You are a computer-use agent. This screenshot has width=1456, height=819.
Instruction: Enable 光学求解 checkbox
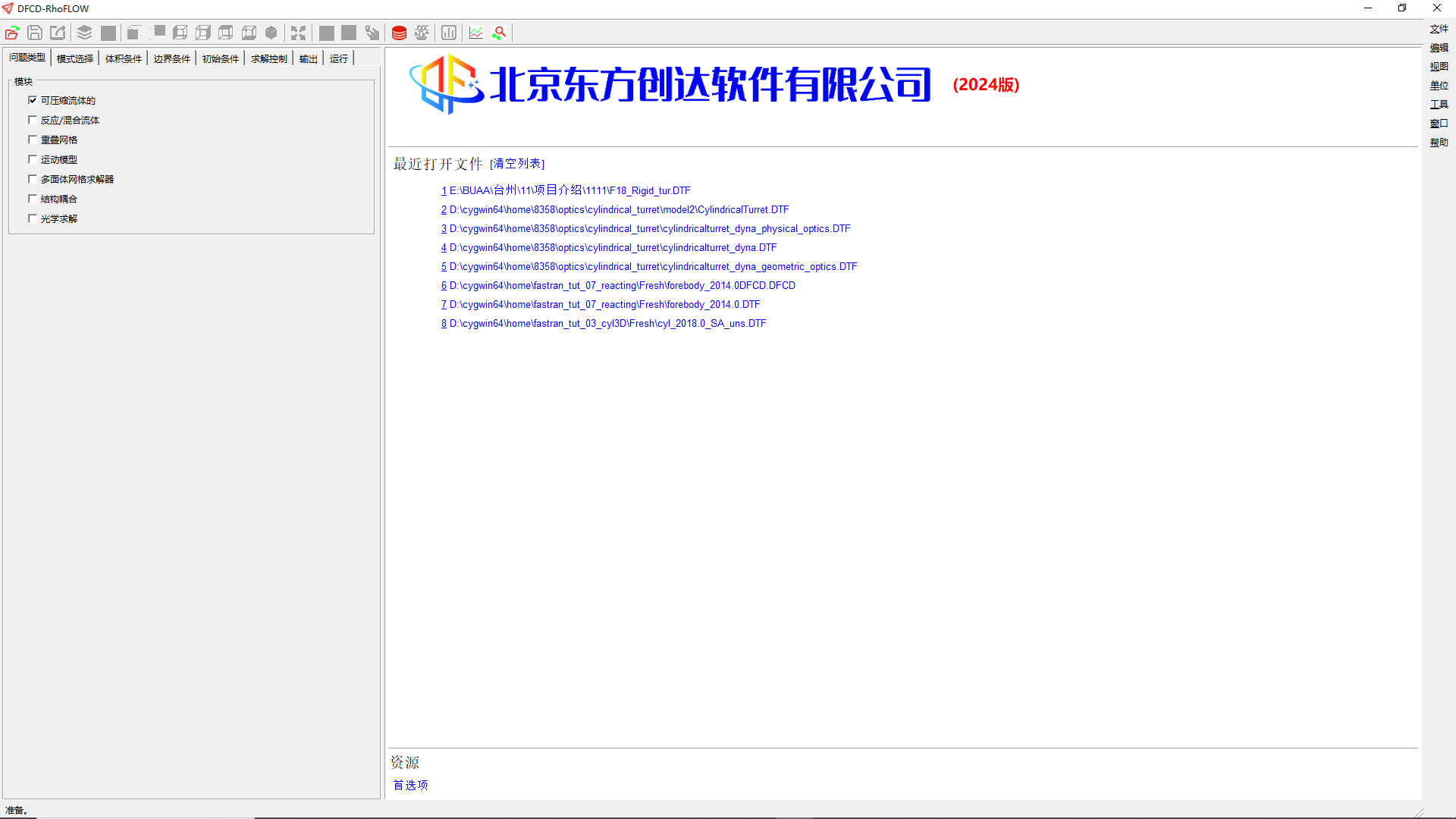pyautogui.click(x=33, y=218)
